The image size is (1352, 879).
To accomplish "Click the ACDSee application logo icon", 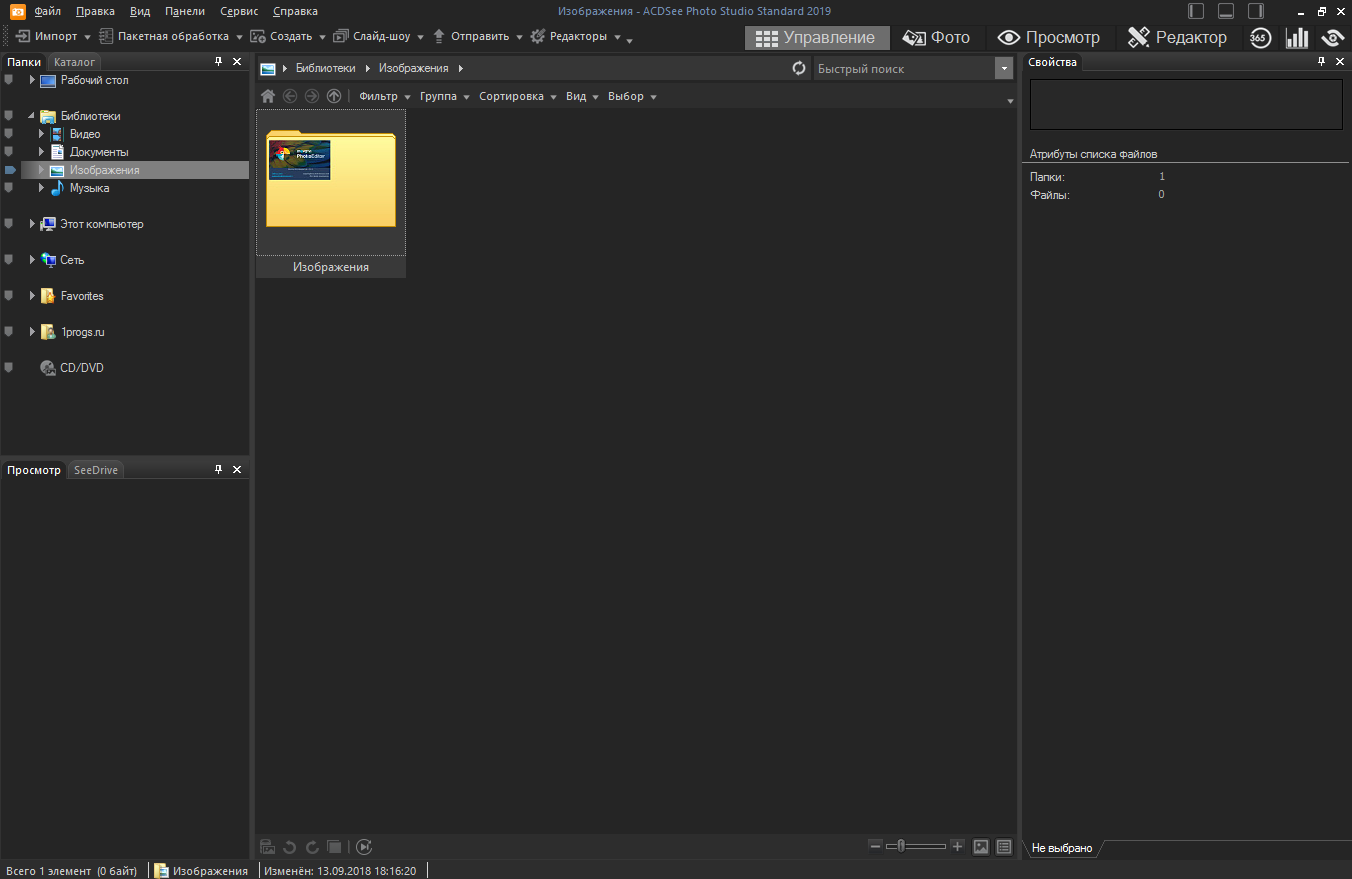I will 17,11.
